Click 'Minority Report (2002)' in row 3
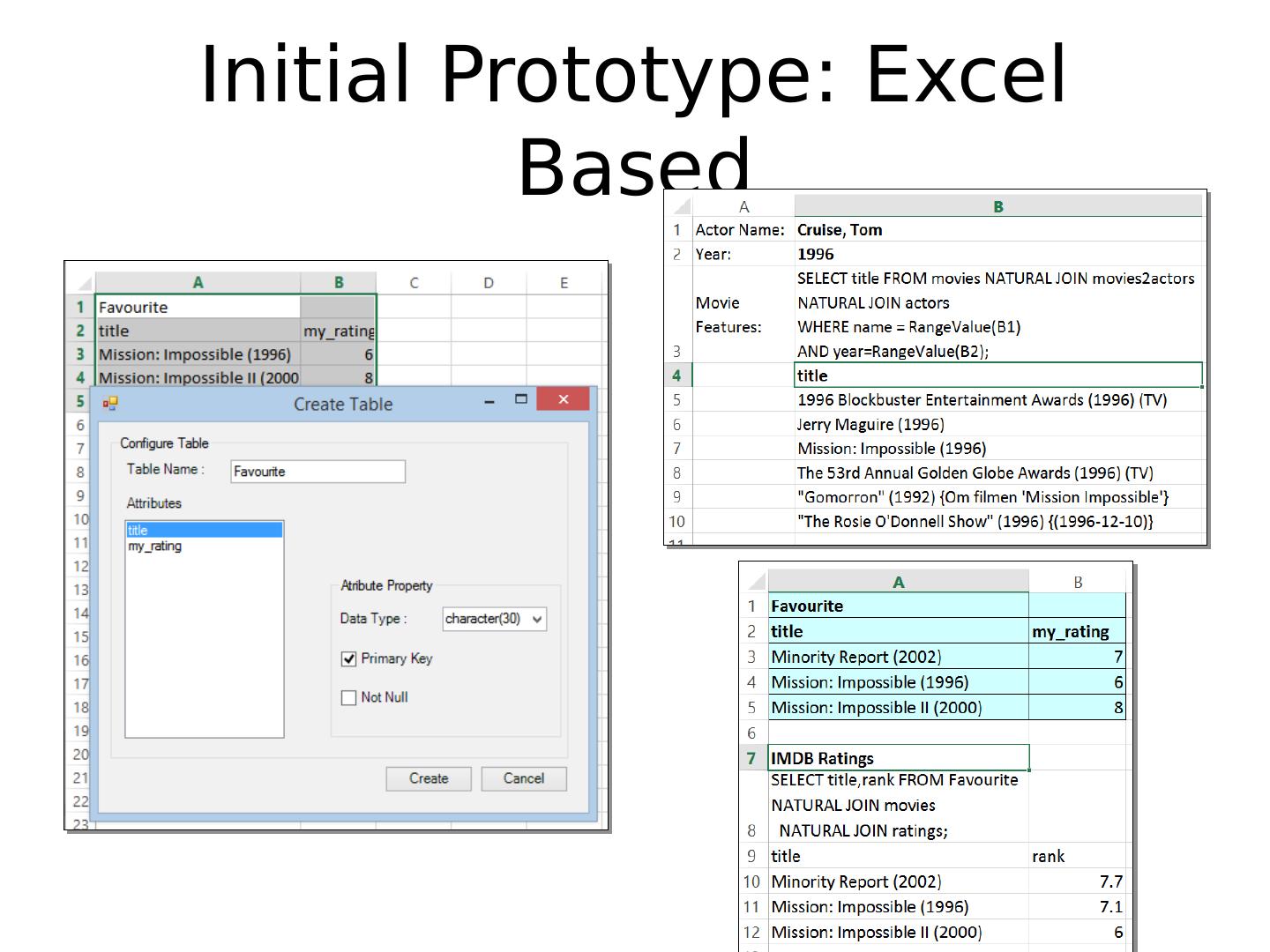 pos(899,657)
